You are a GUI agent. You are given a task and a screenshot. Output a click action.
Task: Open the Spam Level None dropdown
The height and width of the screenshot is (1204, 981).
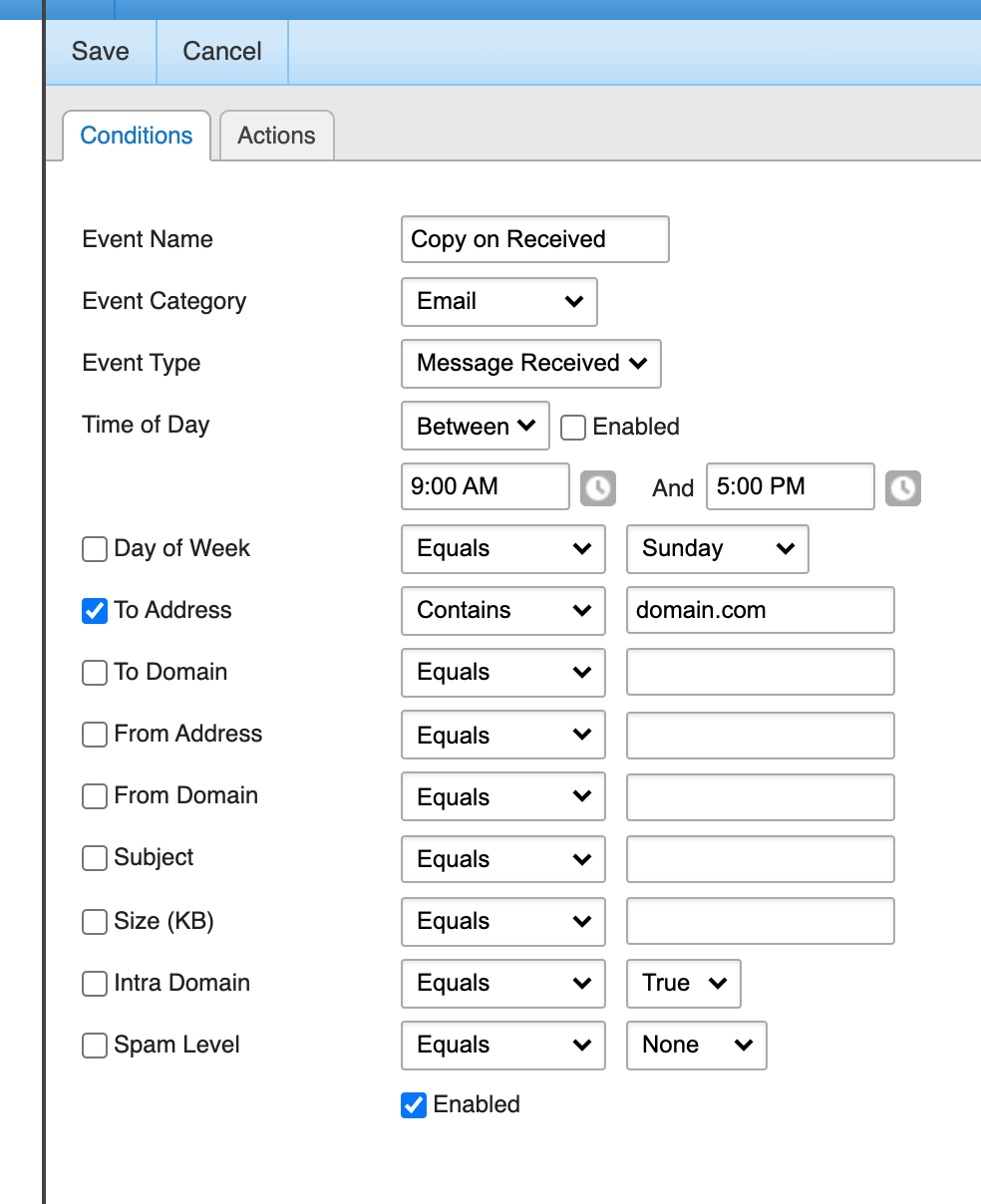coord(696,1046)
